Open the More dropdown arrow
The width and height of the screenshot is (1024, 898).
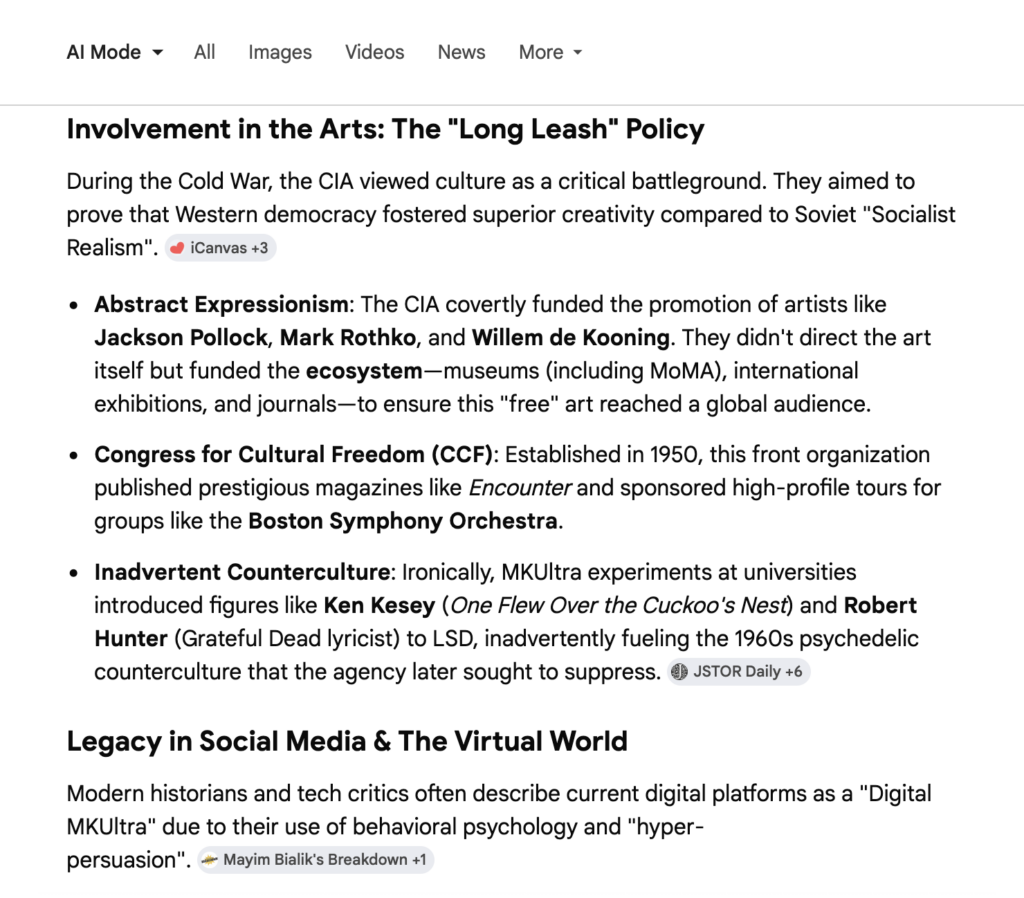pyautogui.click(x=578, y=53)
